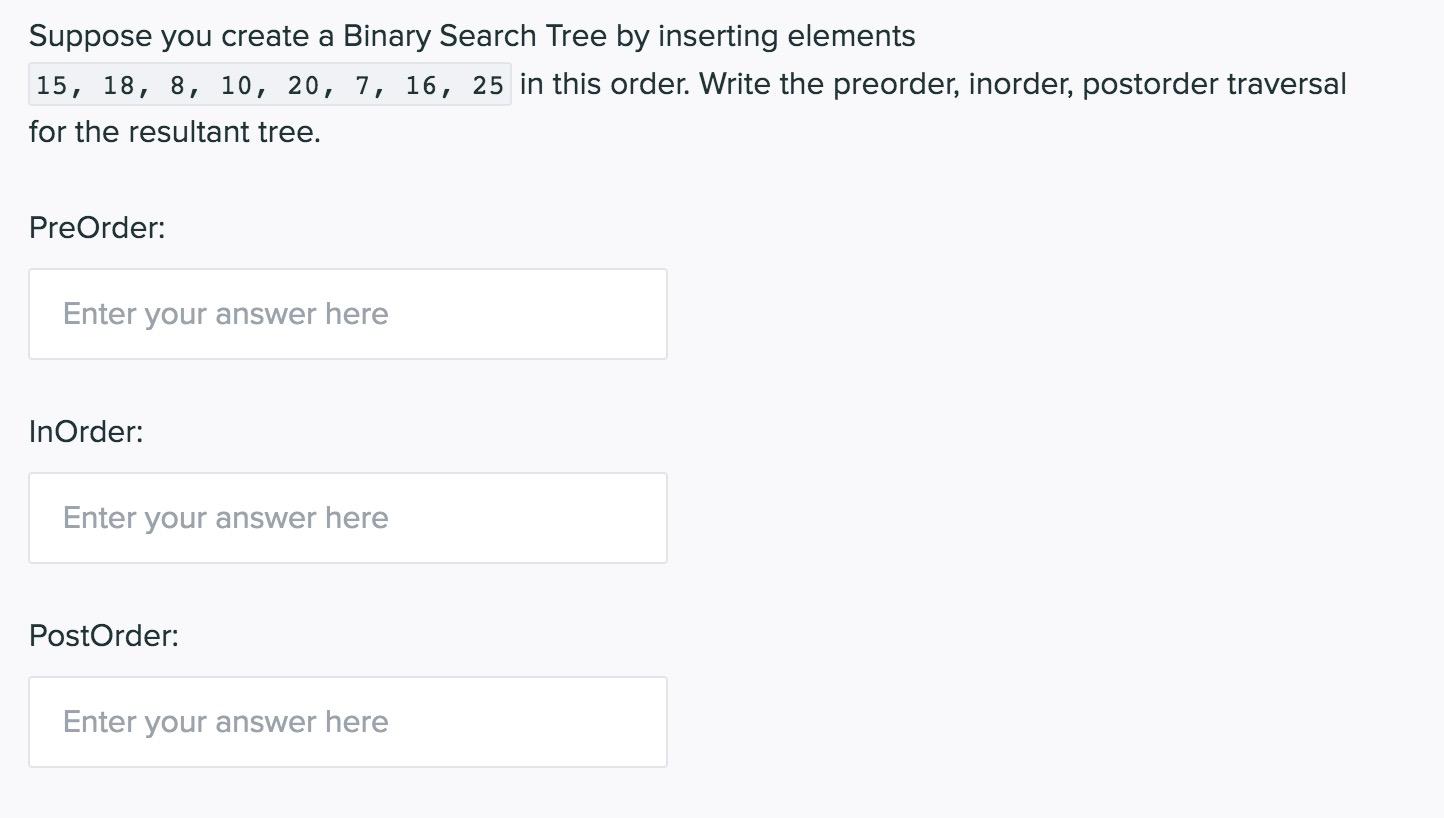Click the words 'Binary Search Tree' in the question
The height and width of the screenshot is (818, 1444).
click(475, 37)
